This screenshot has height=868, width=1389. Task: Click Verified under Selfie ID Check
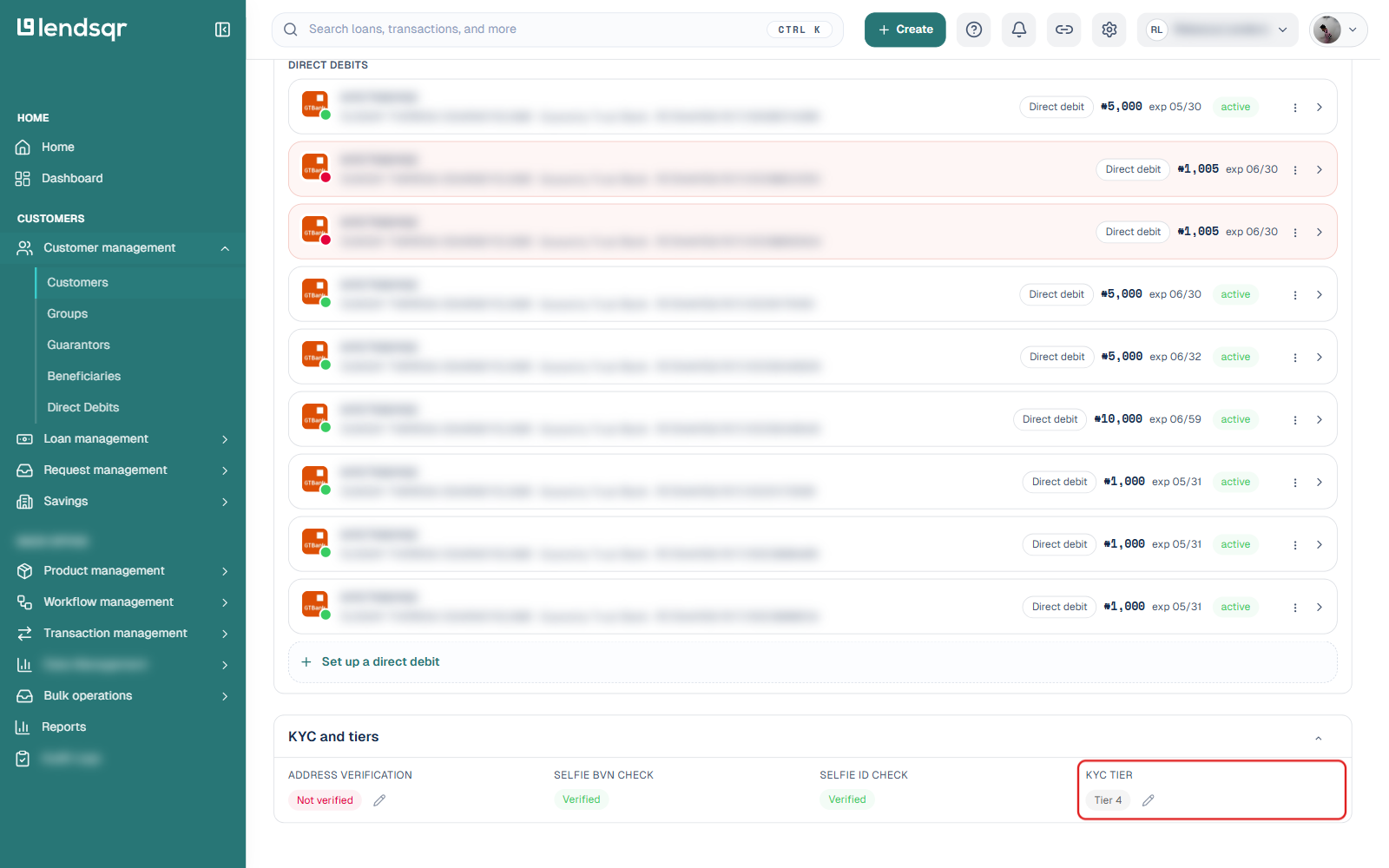tap(847, 800)
